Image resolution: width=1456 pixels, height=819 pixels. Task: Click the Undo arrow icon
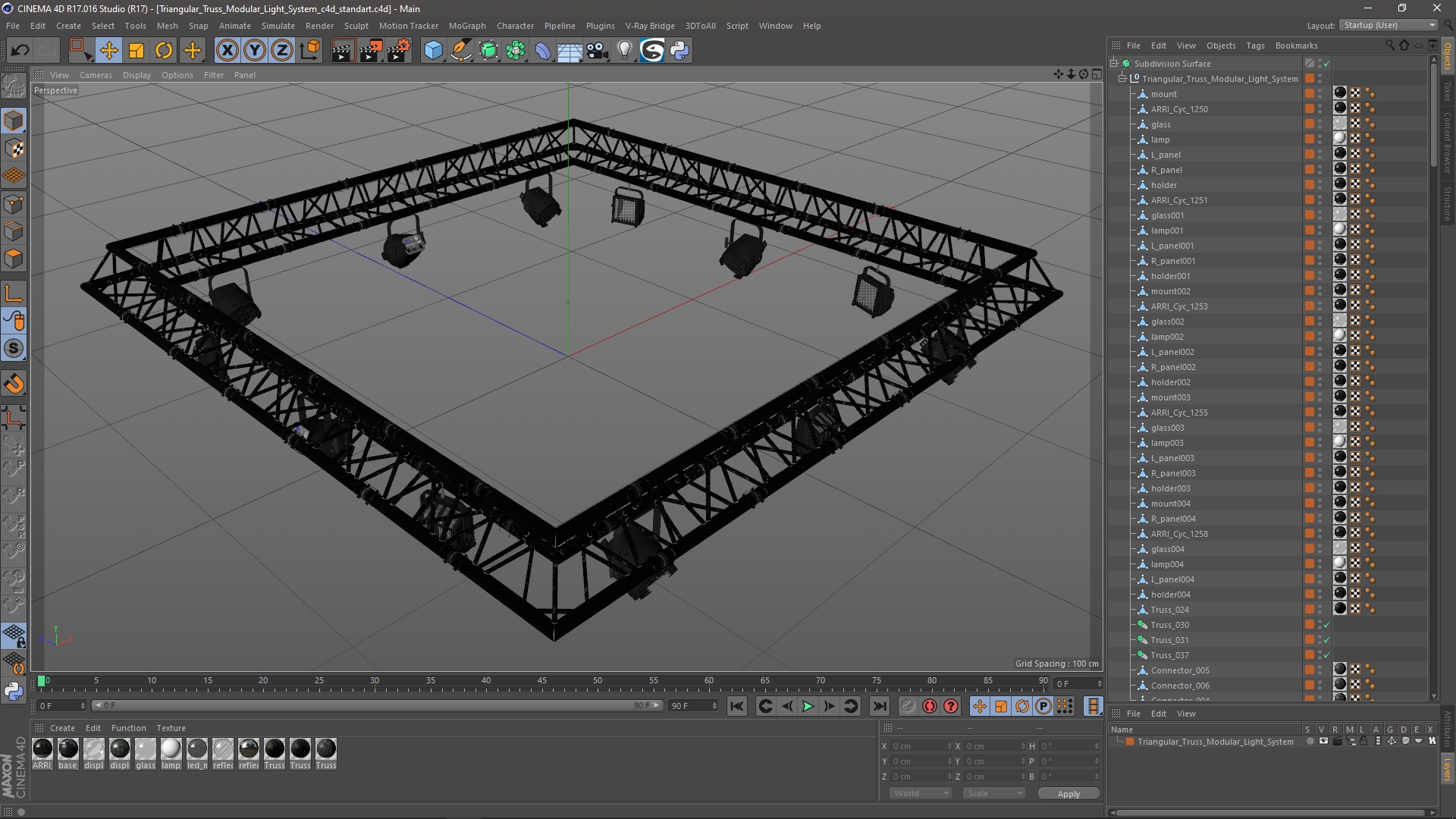[20, 51]
